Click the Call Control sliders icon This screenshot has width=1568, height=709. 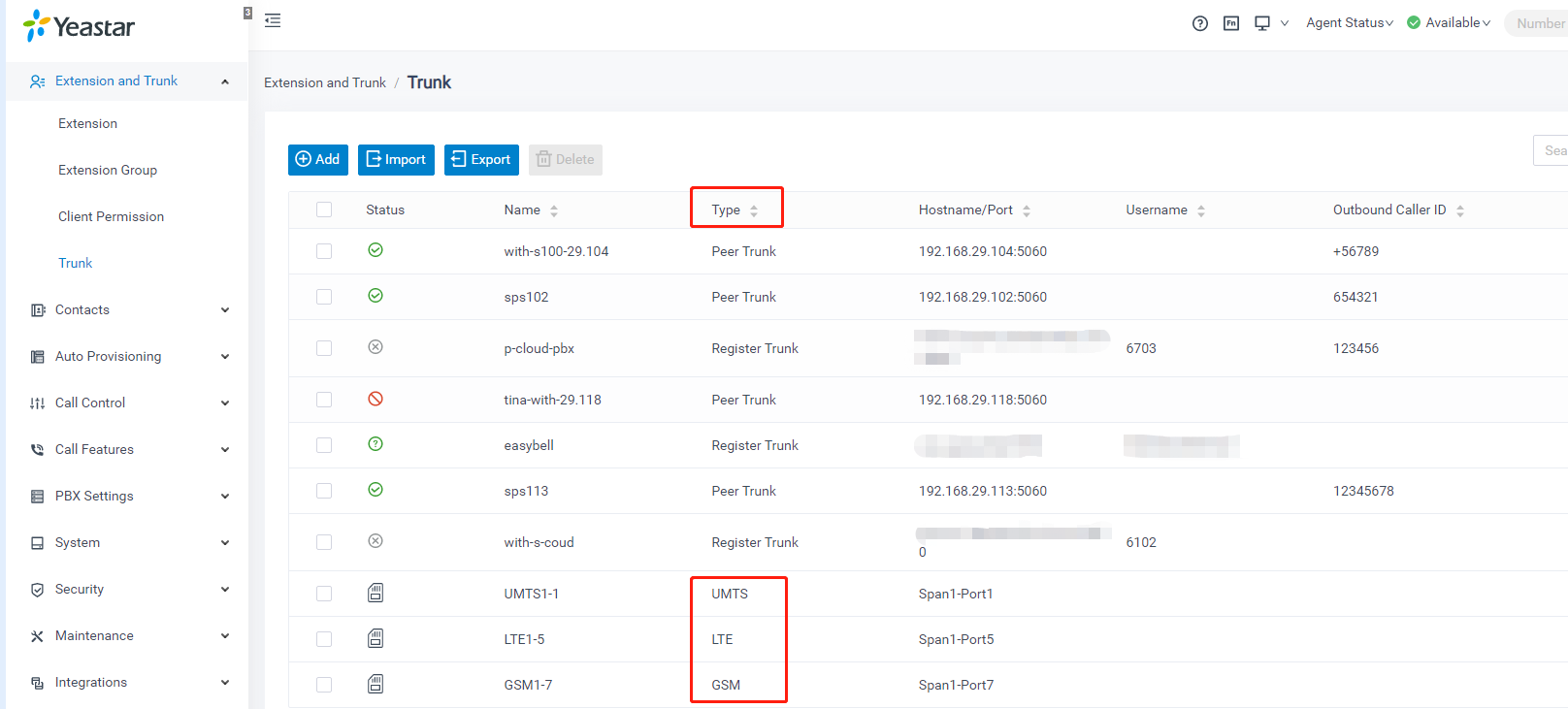38,403
